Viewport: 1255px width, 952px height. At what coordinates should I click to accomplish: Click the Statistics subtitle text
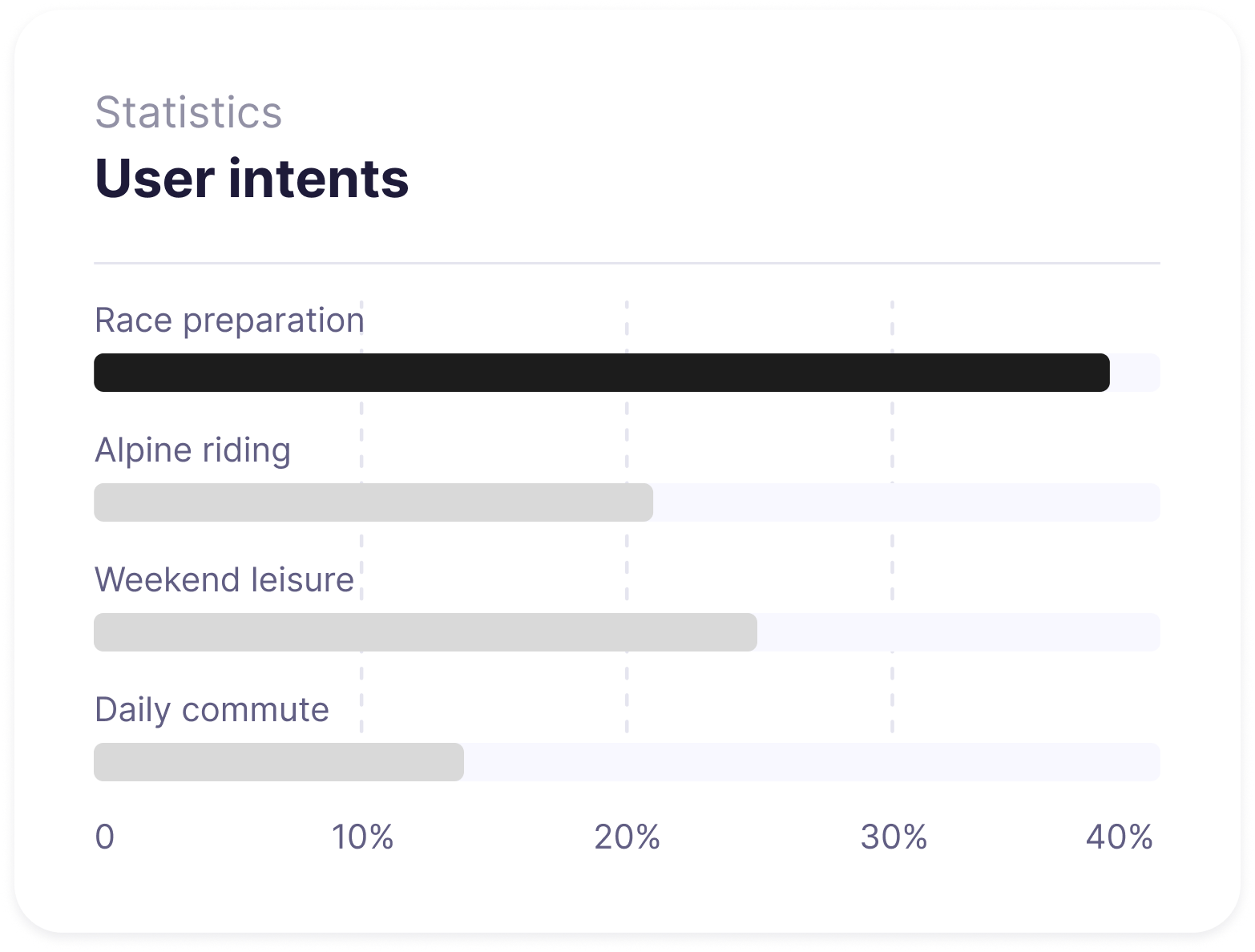point(188,112)
